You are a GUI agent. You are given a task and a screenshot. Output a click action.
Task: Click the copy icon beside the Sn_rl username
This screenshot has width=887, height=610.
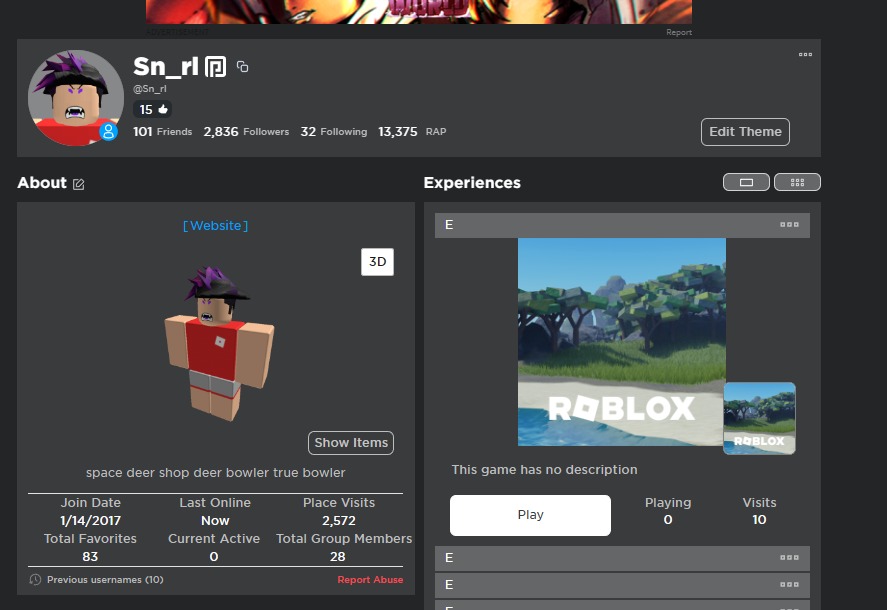[x=242, y=67]
